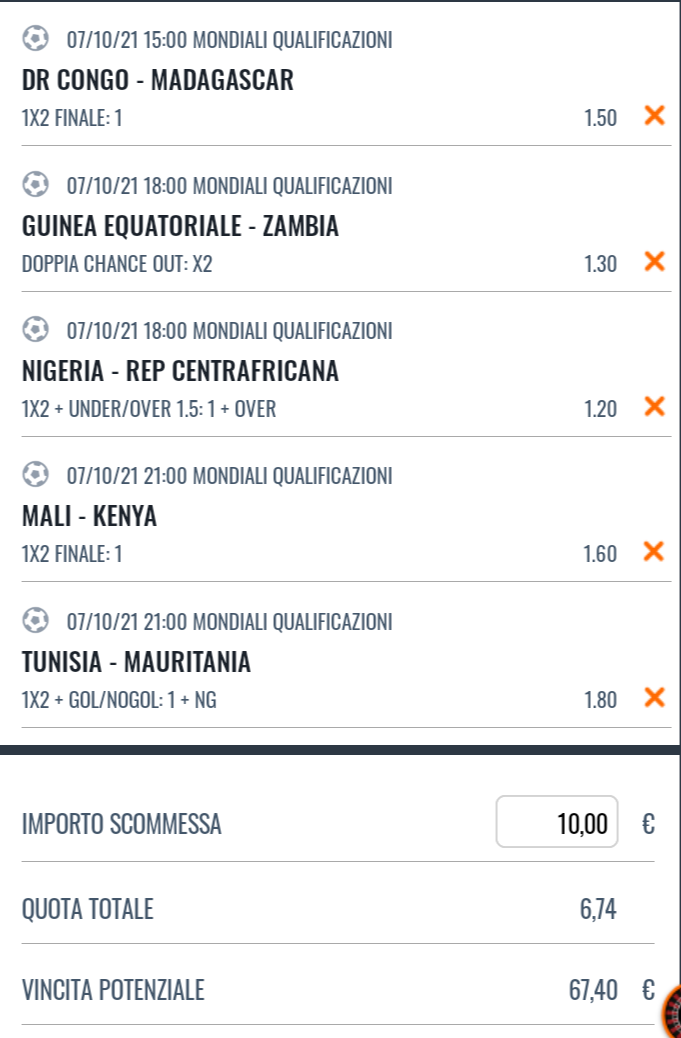Remove Guinea Equatoriale - Zambia selection X icon
Screen dimensions: 681x1038
pos(654,261)
